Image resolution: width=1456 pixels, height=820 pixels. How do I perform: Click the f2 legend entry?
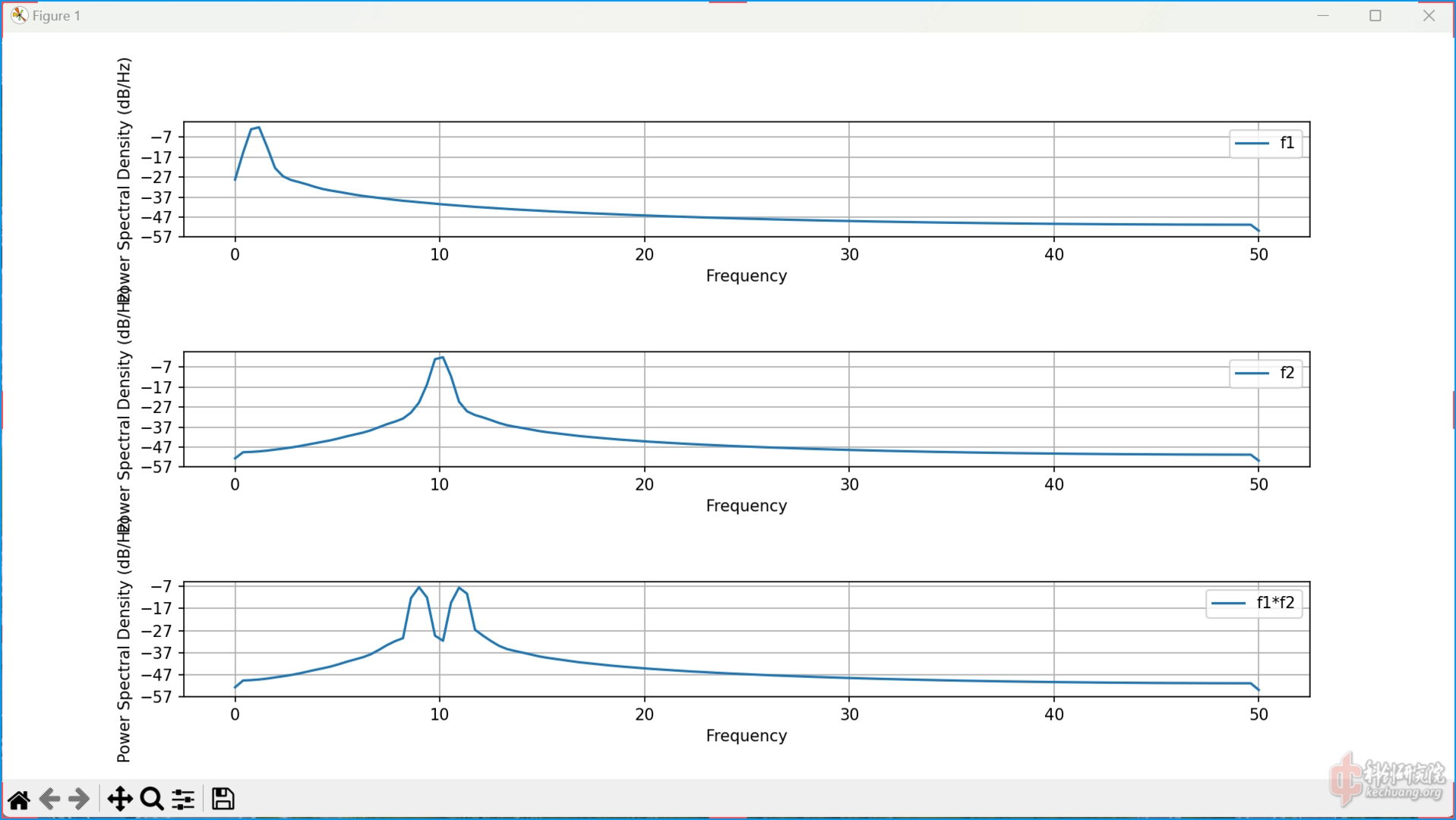(x=1265, y=374)
